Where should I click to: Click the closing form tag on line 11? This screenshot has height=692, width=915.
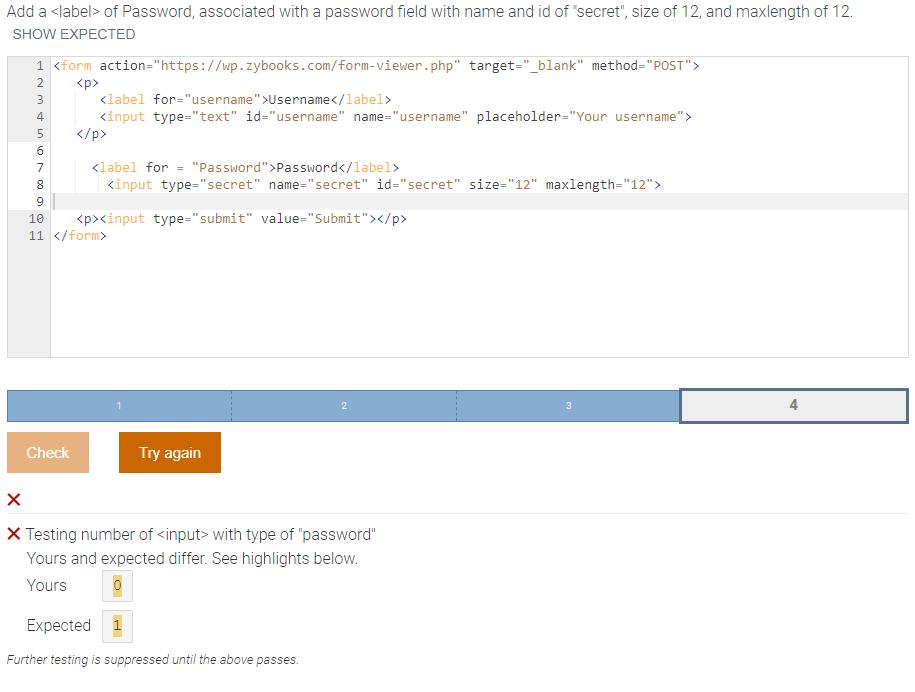80,235
